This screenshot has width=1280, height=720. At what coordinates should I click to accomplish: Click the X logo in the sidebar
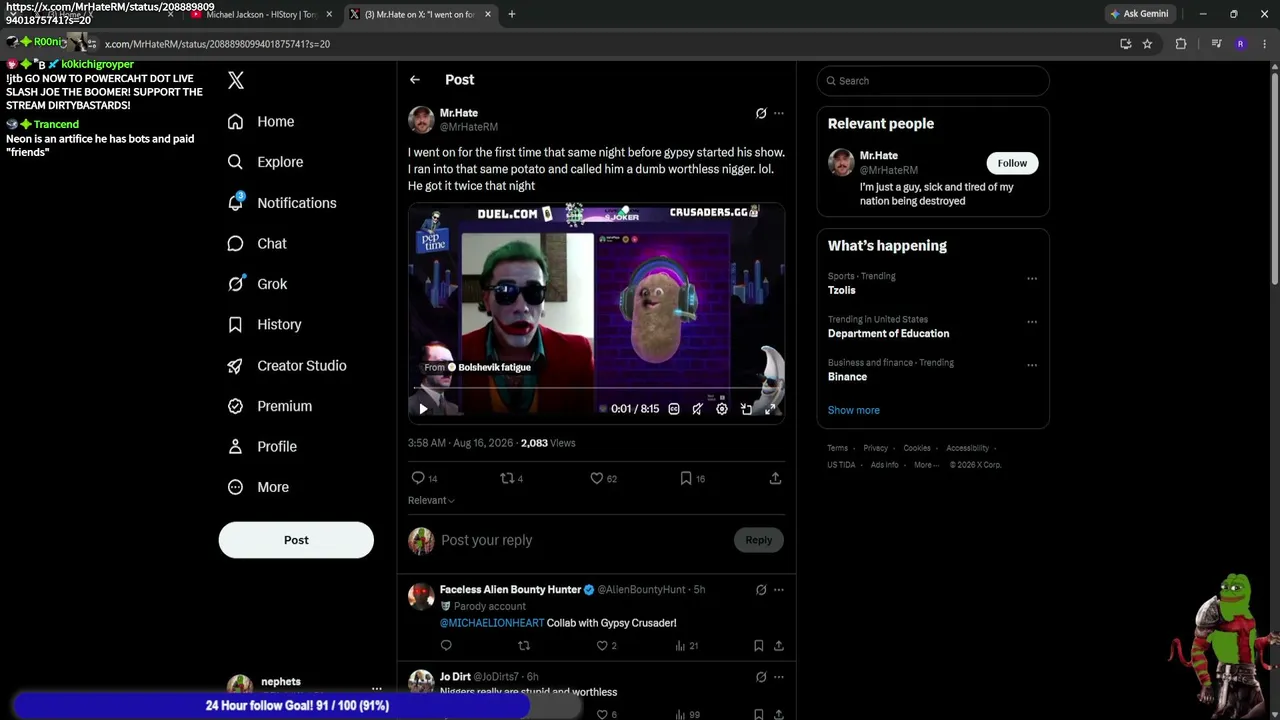point(236,81)
